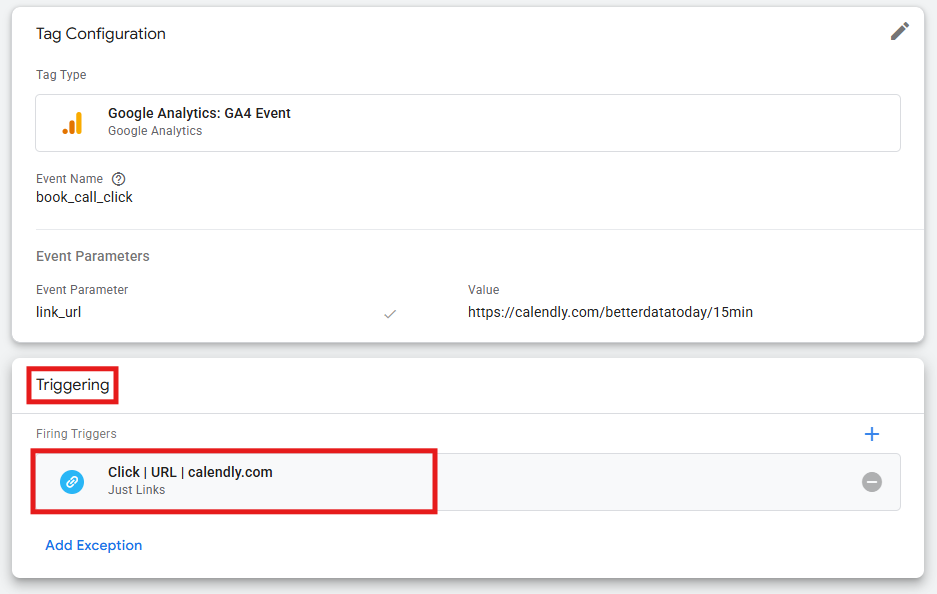Viewport: 937px width, 594px height.
Task: Click checkmark beside link_url parameter
Action: (390, 314)
